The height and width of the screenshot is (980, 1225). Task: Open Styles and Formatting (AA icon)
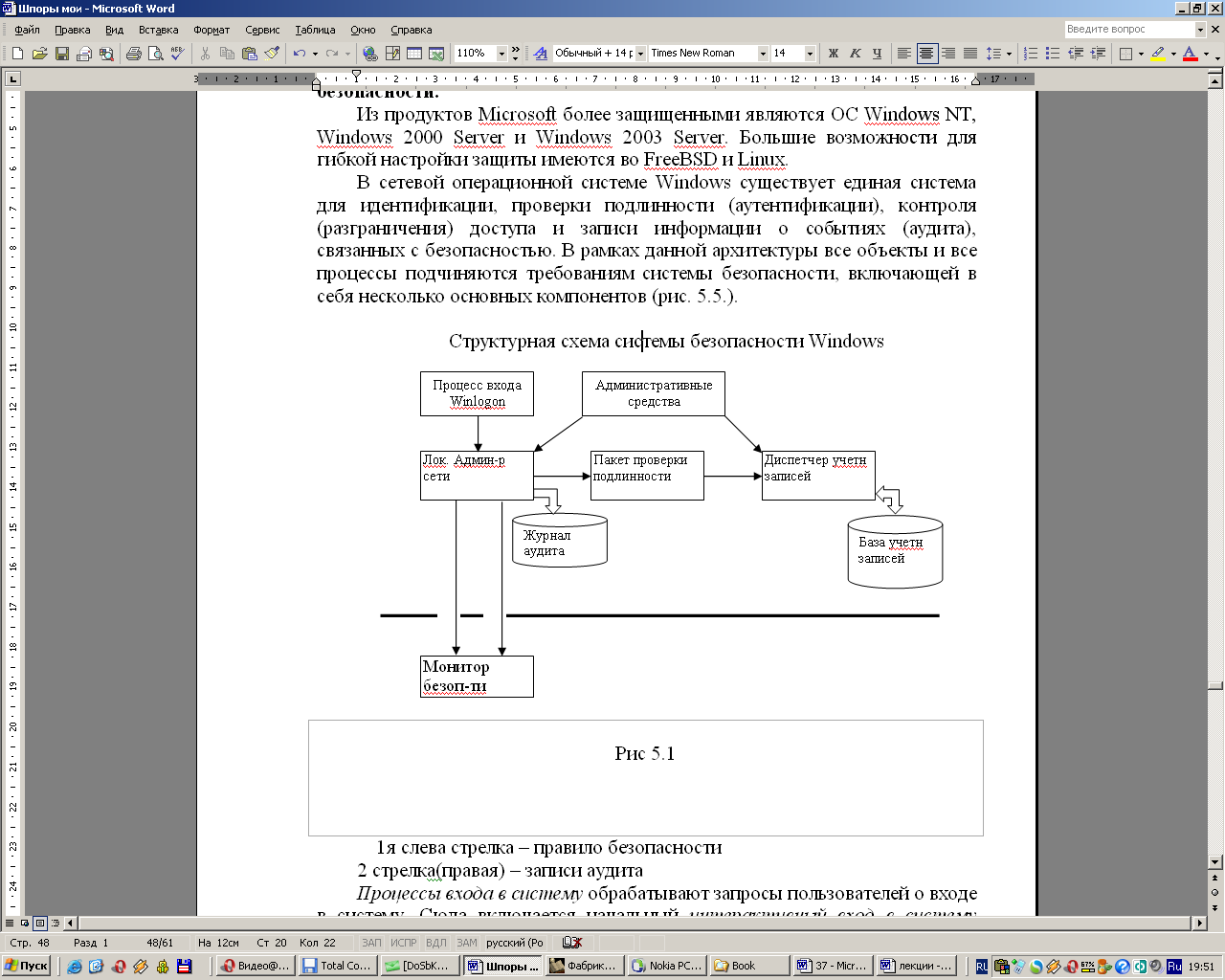click(541, 54)
